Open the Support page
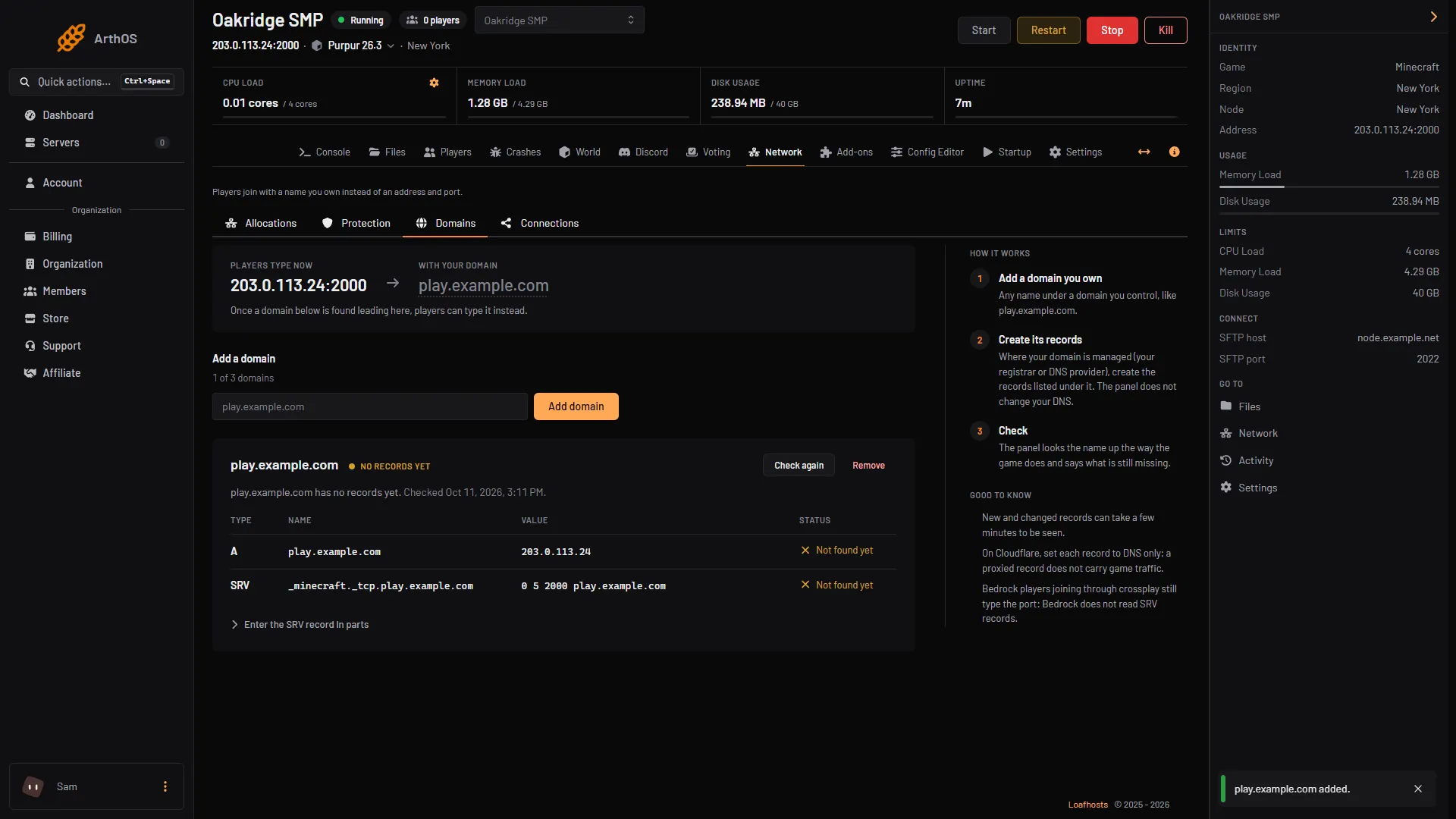This screenshot has width=1456, height=819. pos(96,346)
